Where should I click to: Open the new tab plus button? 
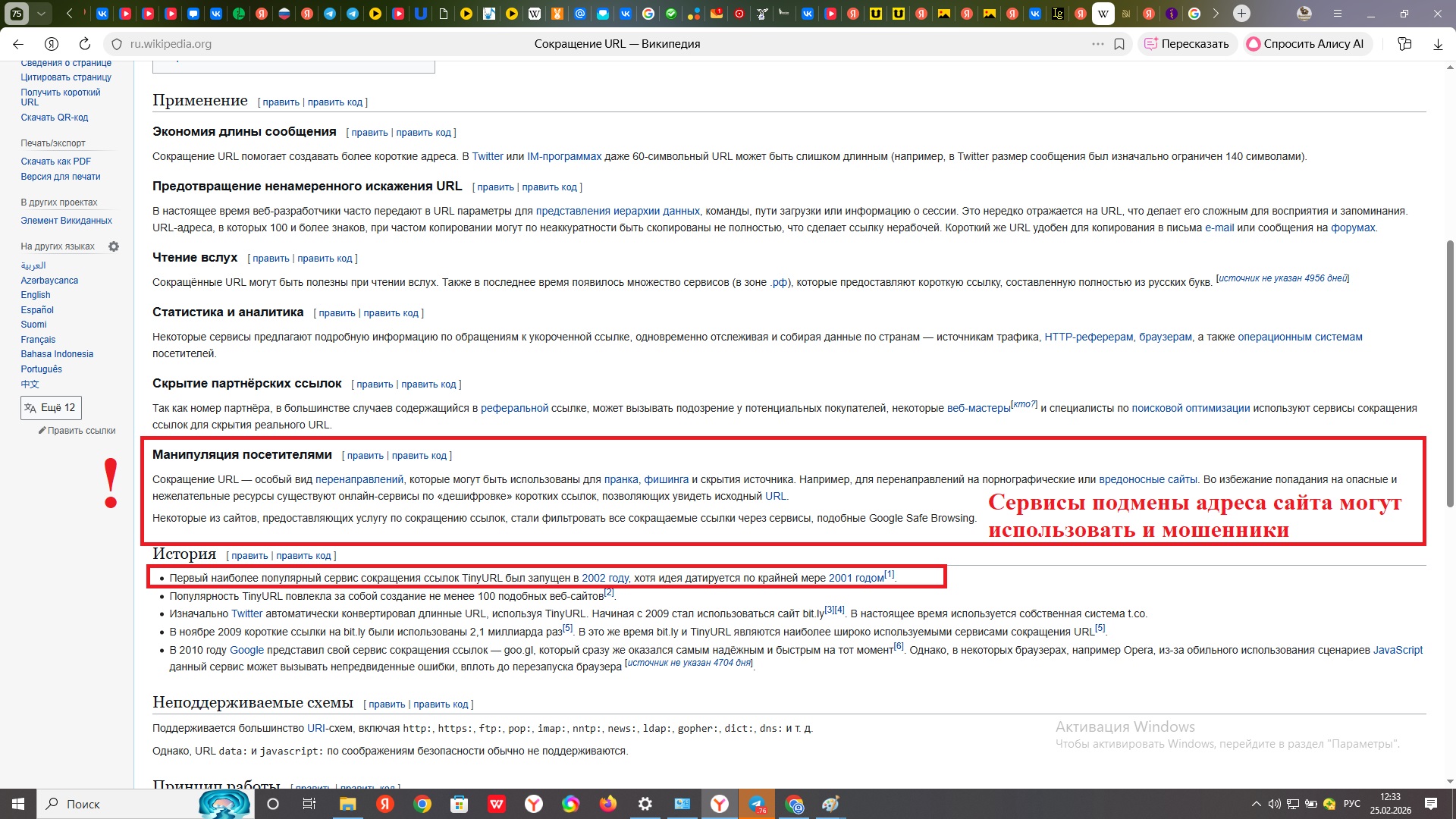pos(1241,14)
